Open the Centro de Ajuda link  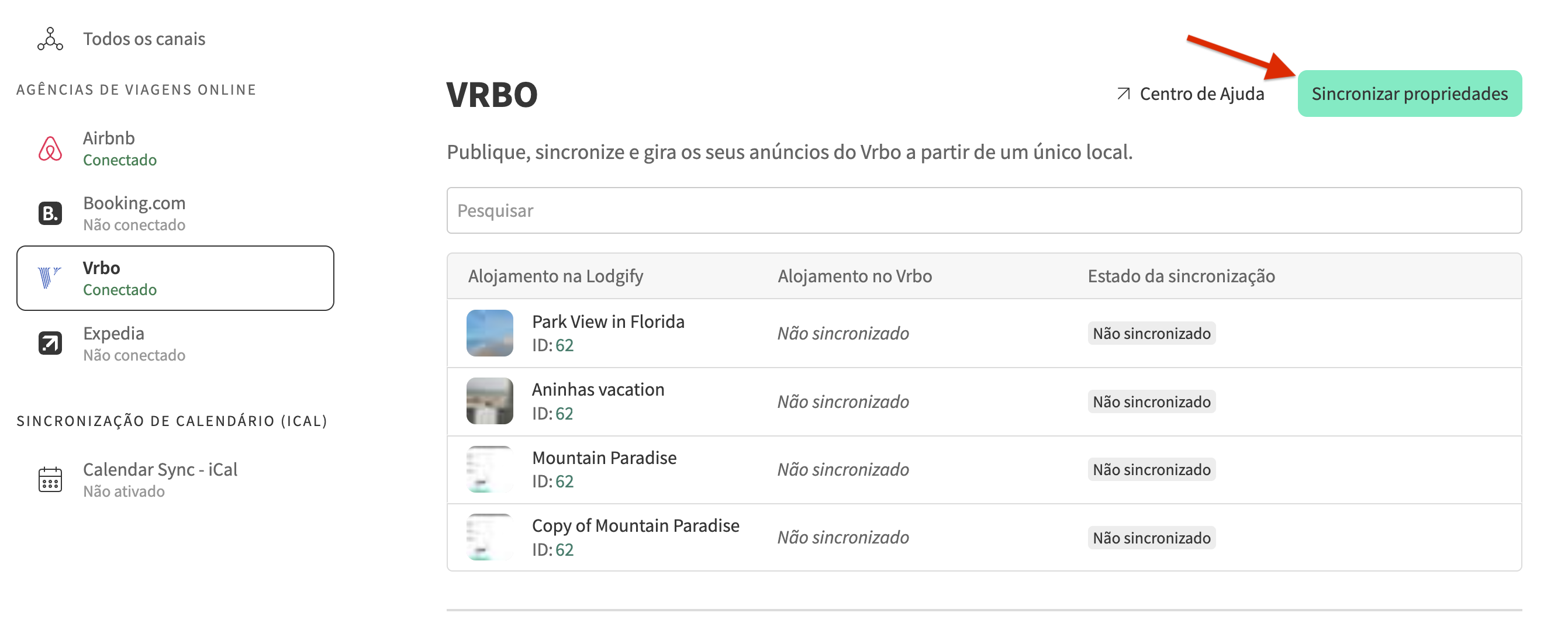click(x=1201, y=94)
